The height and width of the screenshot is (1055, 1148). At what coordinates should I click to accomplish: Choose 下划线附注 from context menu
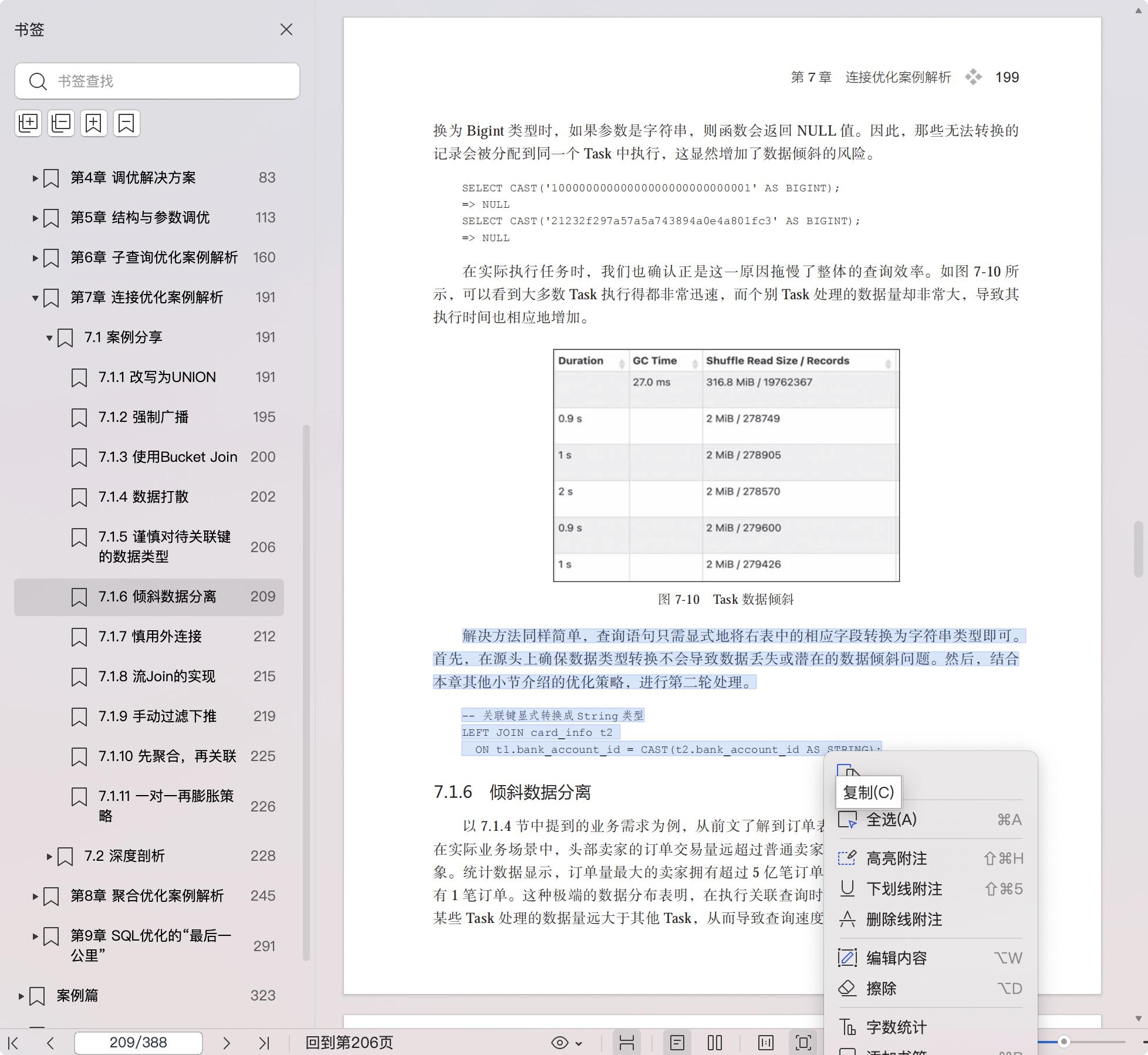[x=930, y=889]
